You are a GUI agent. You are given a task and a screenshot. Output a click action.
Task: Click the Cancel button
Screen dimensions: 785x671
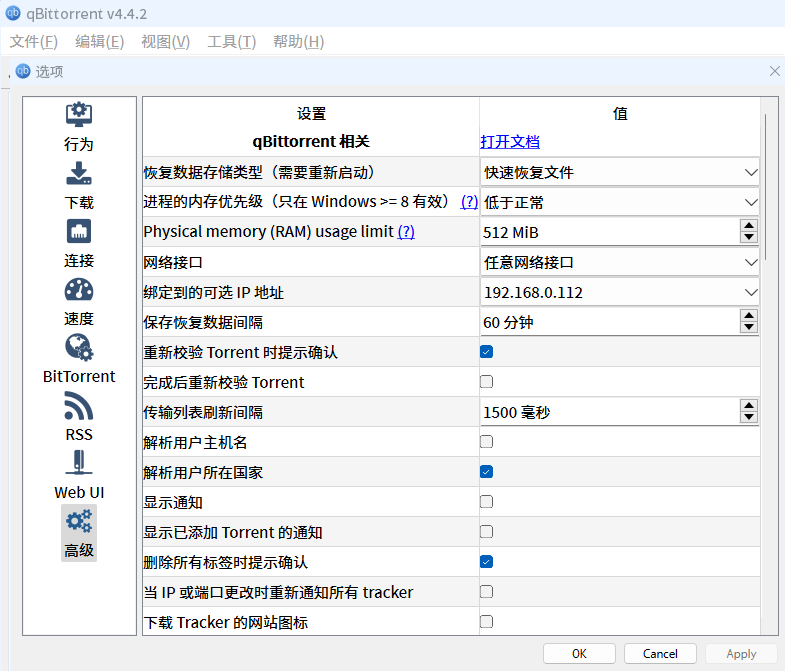coord(660,653)
